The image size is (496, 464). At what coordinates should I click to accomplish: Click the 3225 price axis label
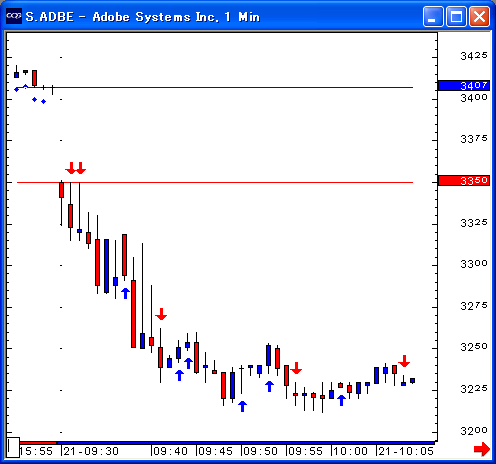point(474,389)
